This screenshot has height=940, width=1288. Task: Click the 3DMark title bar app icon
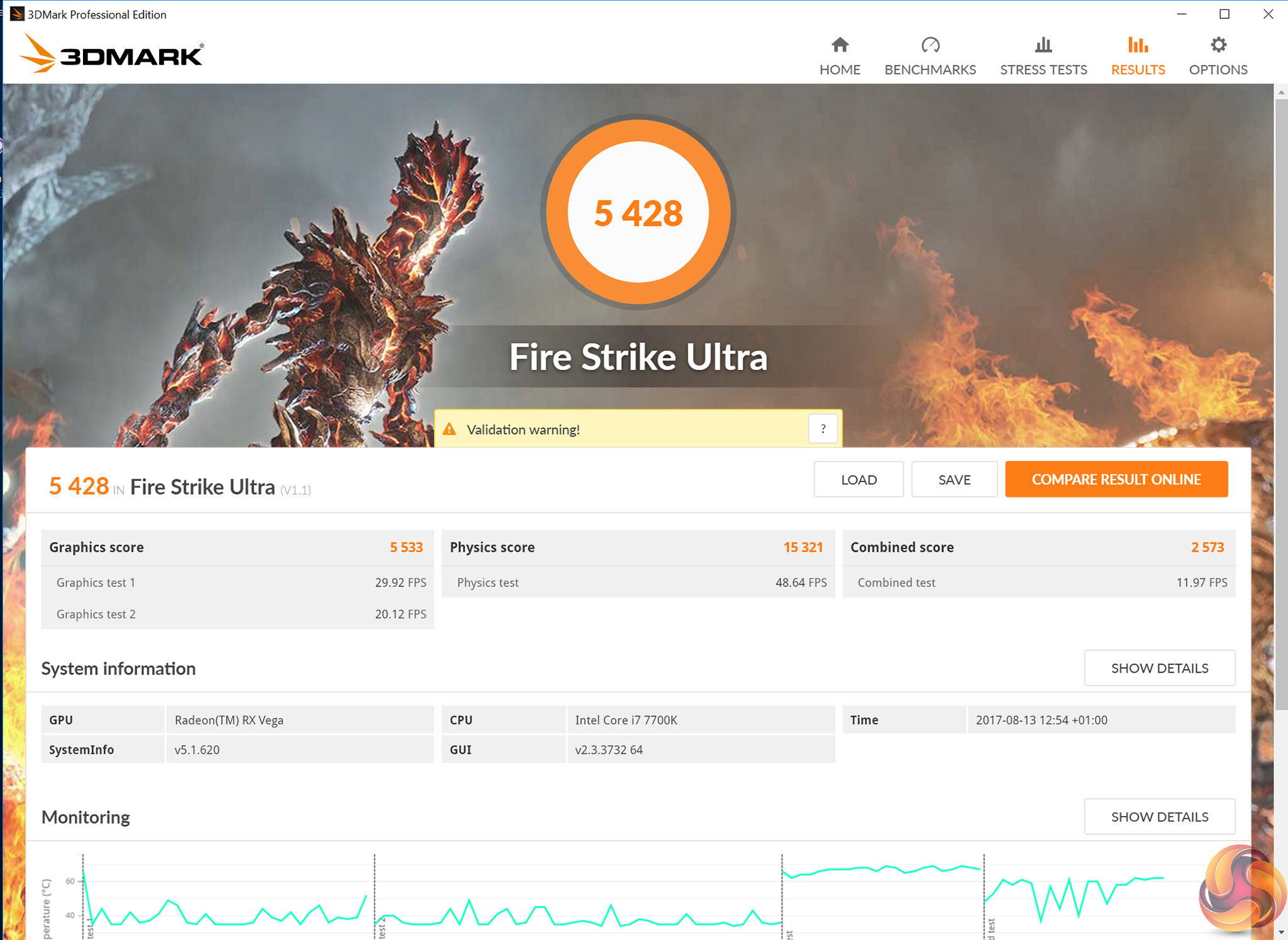pyautogui.click(x=17, y=14)
